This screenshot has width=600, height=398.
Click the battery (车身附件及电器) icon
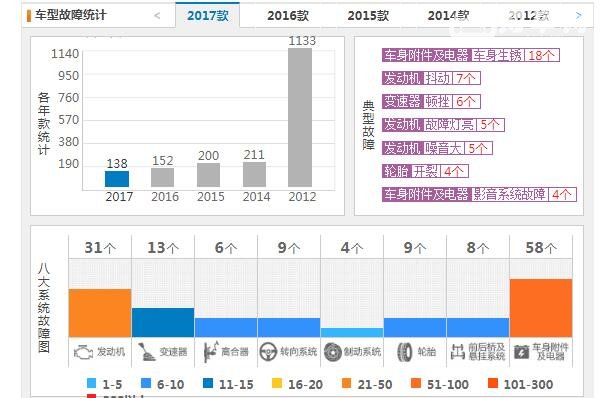(521, 352)
